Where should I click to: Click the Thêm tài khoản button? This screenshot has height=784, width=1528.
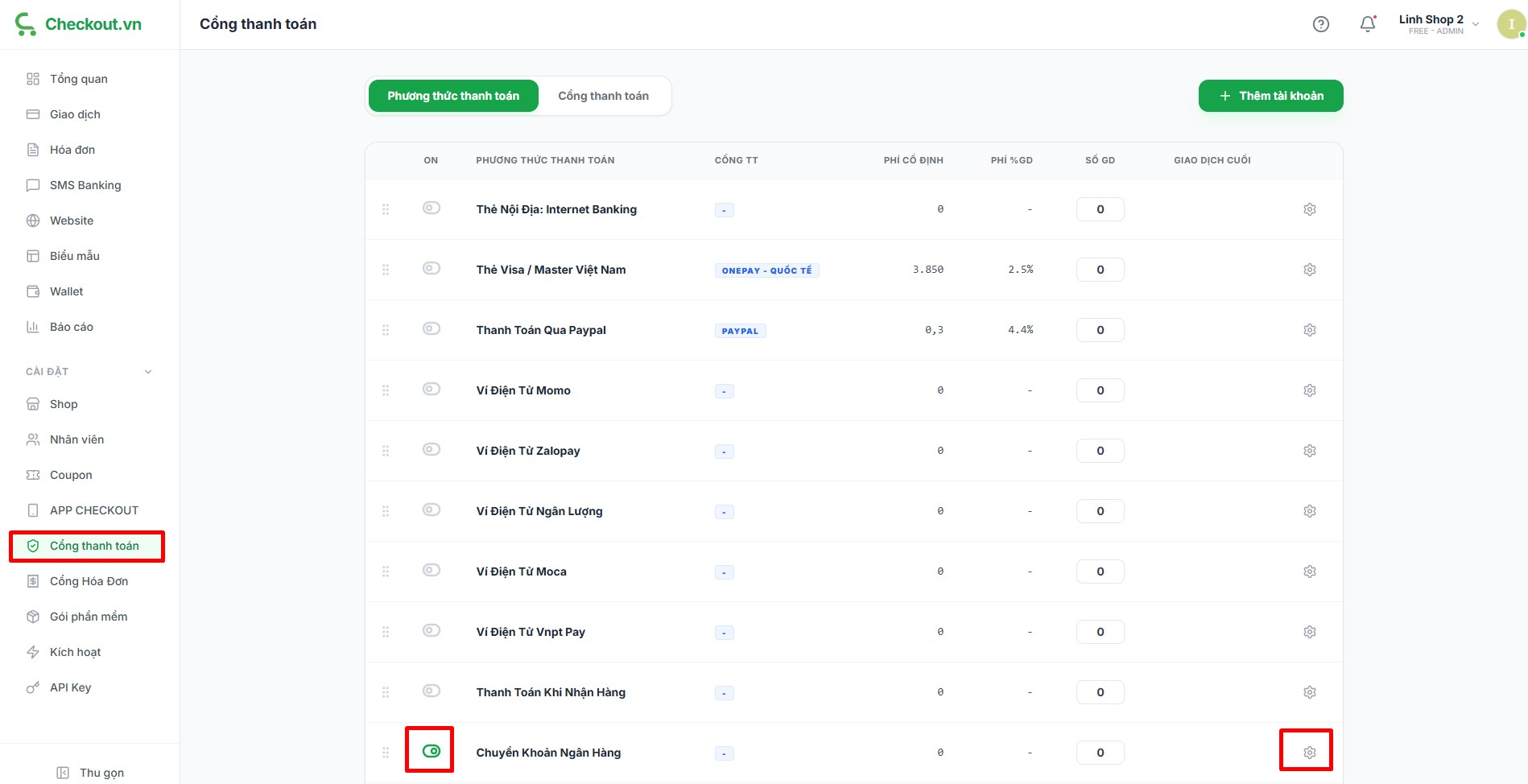tap(1270, 96)
